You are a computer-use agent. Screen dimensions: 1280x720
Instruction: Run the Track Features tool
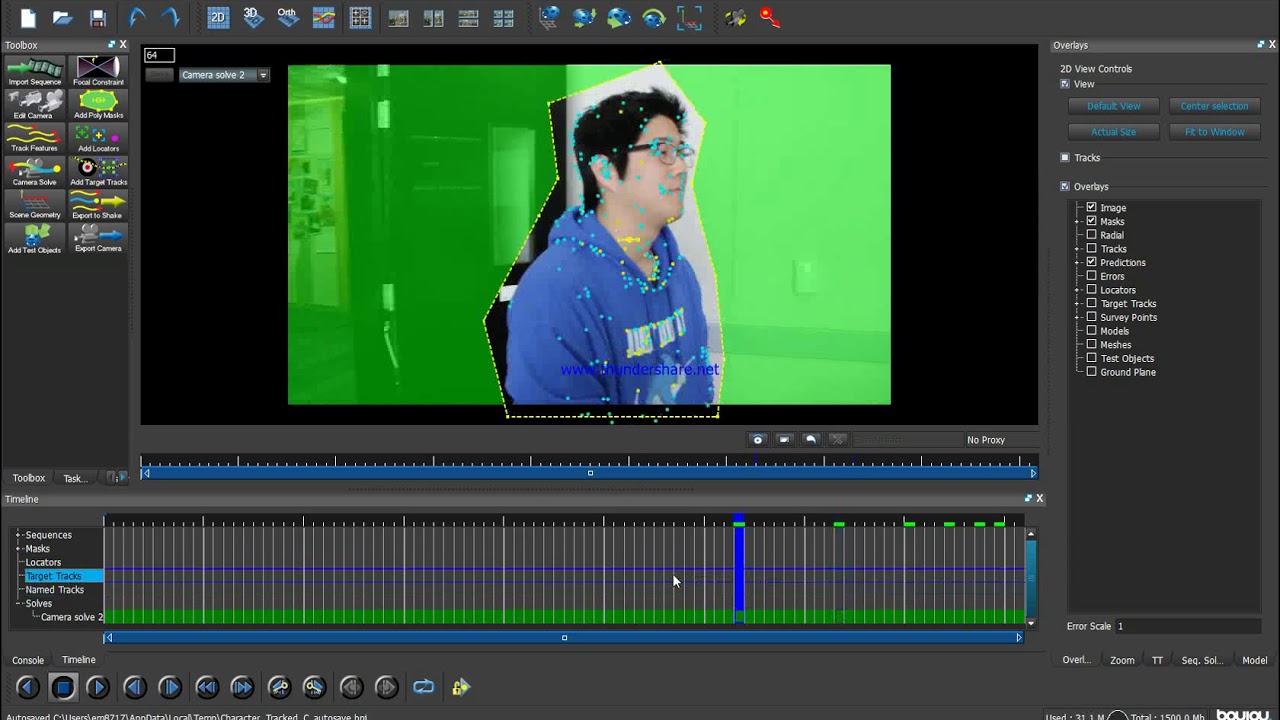tap(34, 137)
